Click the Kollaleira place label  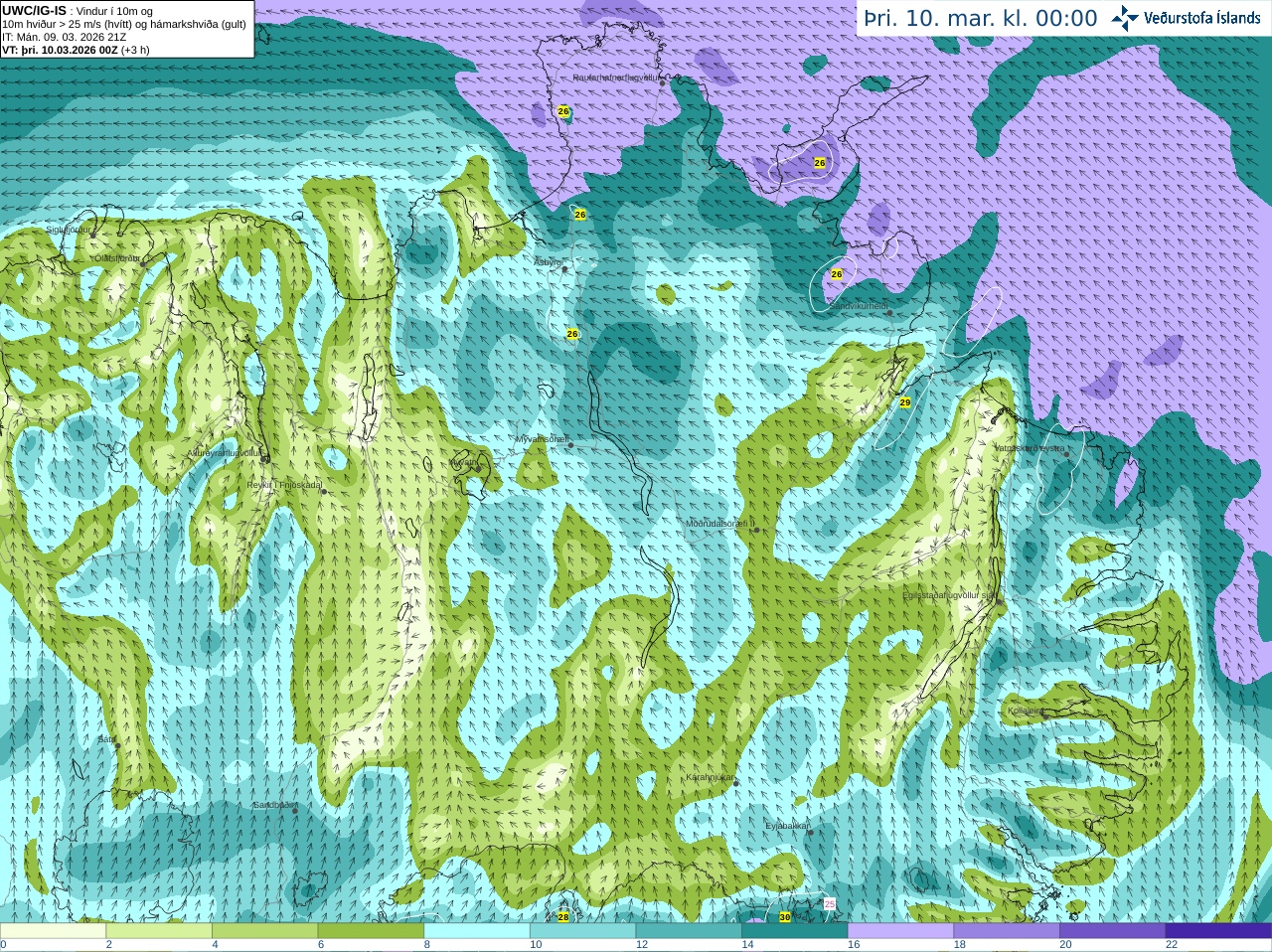1026,711
